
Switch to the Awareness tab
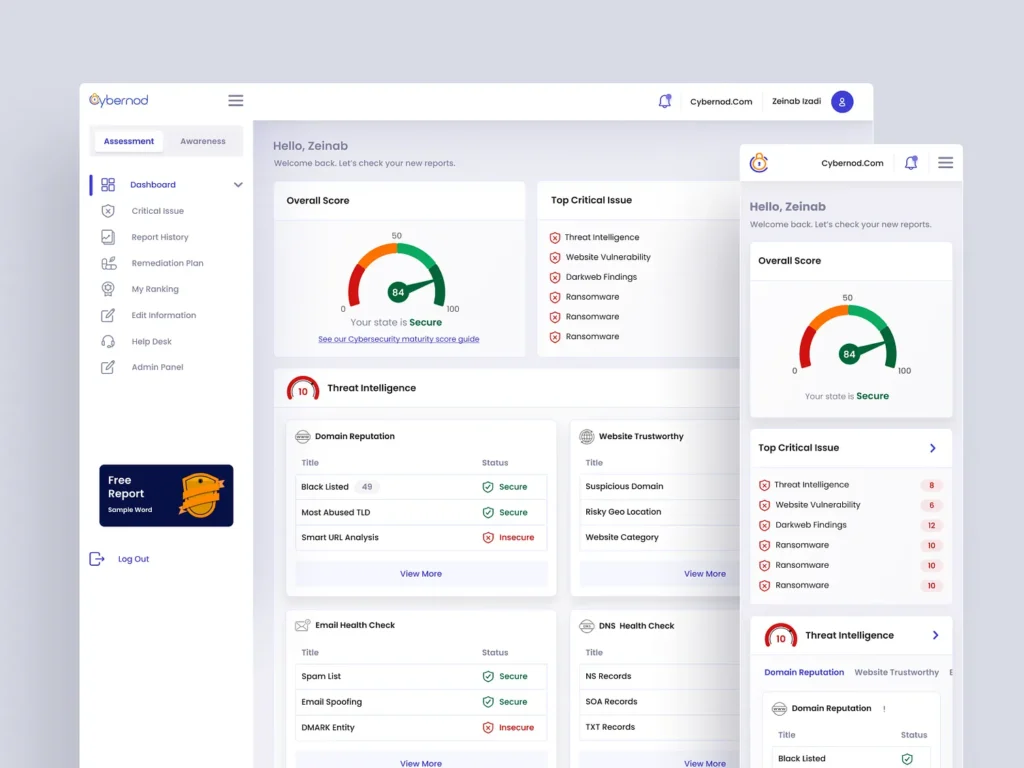pos(203,141)
